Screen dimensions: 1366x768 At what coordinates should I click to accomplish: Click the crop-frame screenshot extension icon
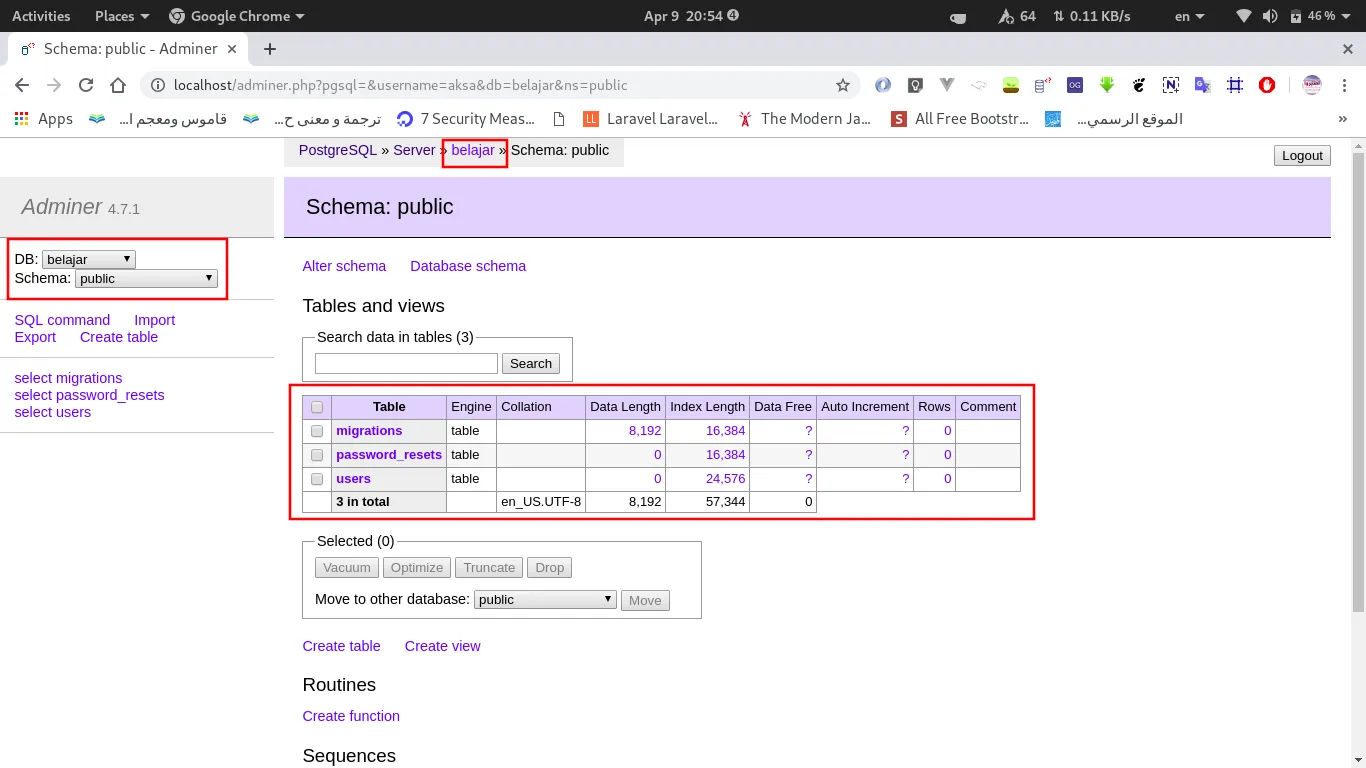click(x=1235, y=85)
